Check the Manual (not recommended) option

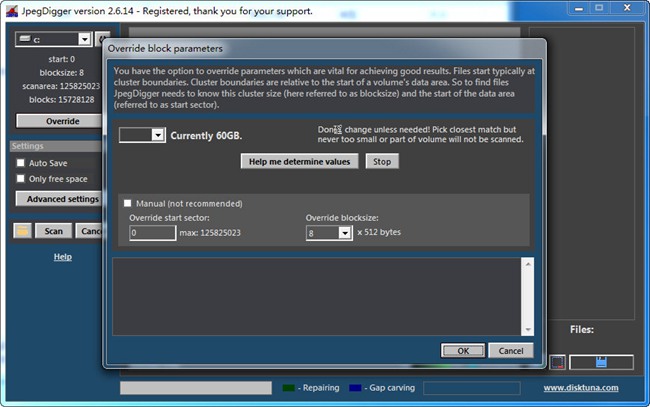pyautogui.click(x=127, y=203)
